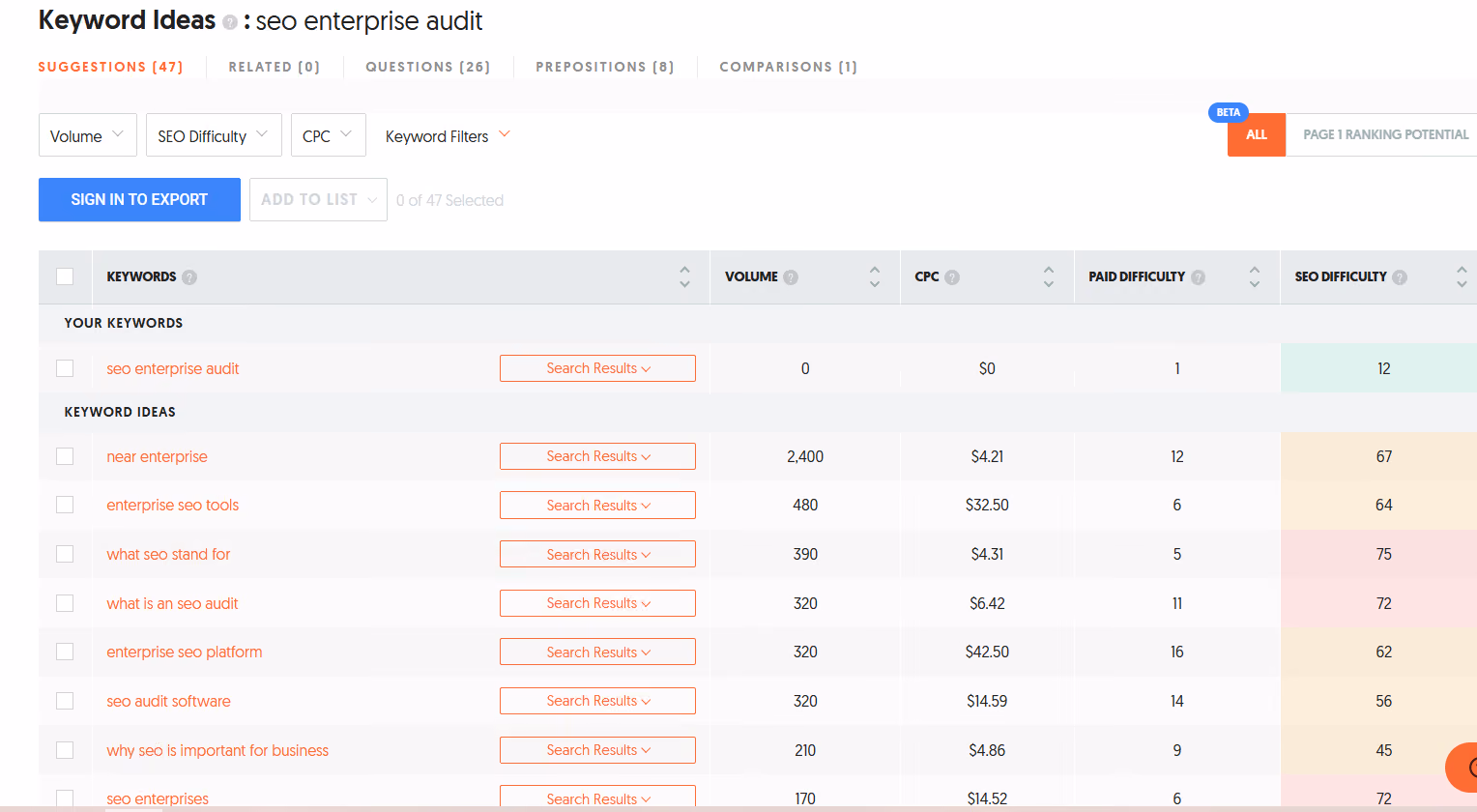Open the Volume filter dropdown

(88, 135)
